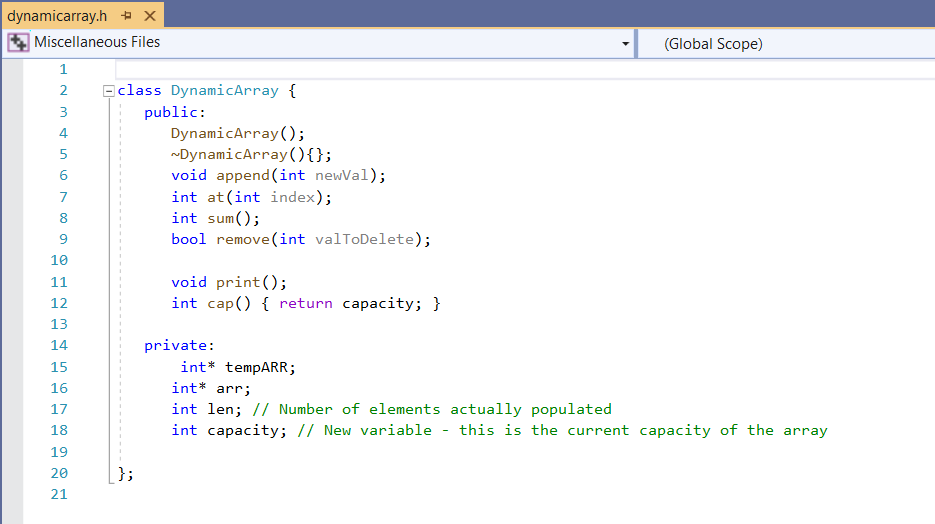Open the Miscellaneous Files dropdown arrow
The image size is (935, 524).
tap(625, 44)
